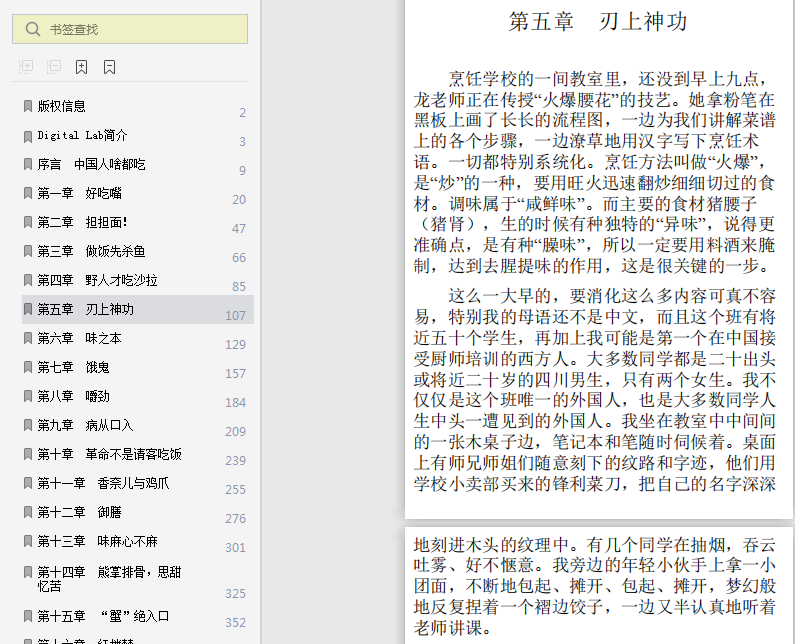This screenshot has height=644, width=795.
Task: Collapse all bookmarks icon
Action: click(x=54, y=66)
